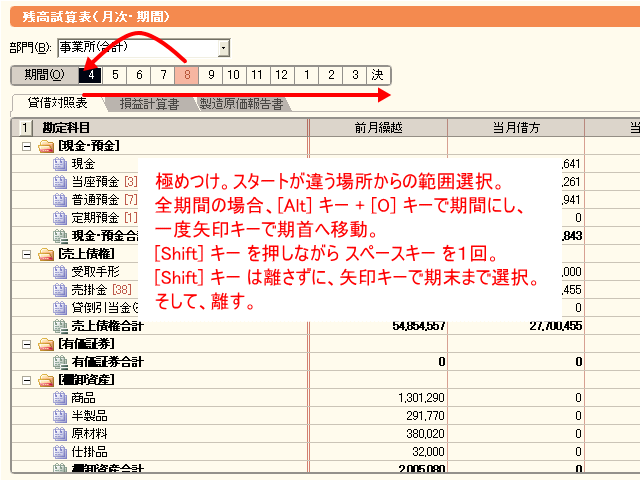
Task: Click the 前月繰越 column header
Action: 378,127
